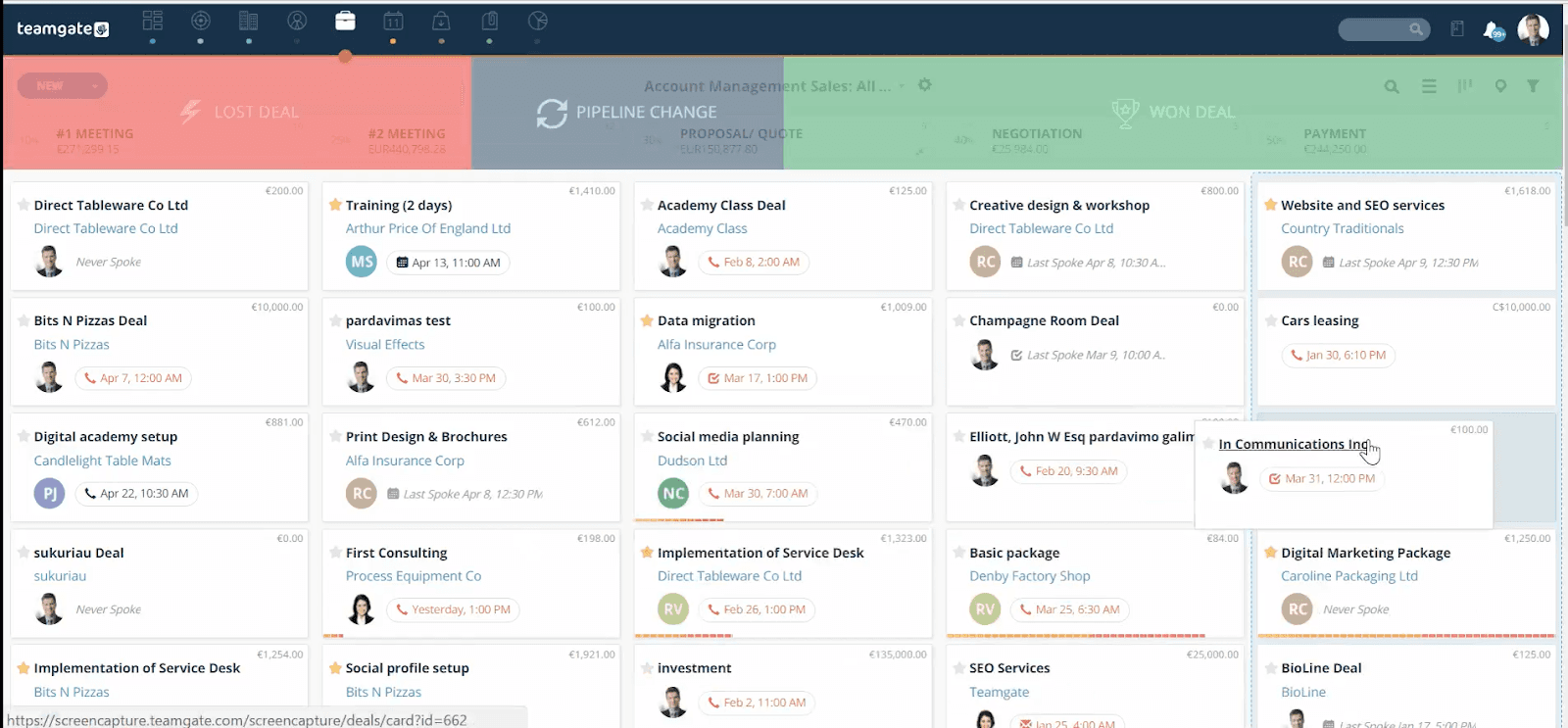Open Caroline Packaging Ltd company link
The image size is (1568, 728).
(x=1348, y=576)
